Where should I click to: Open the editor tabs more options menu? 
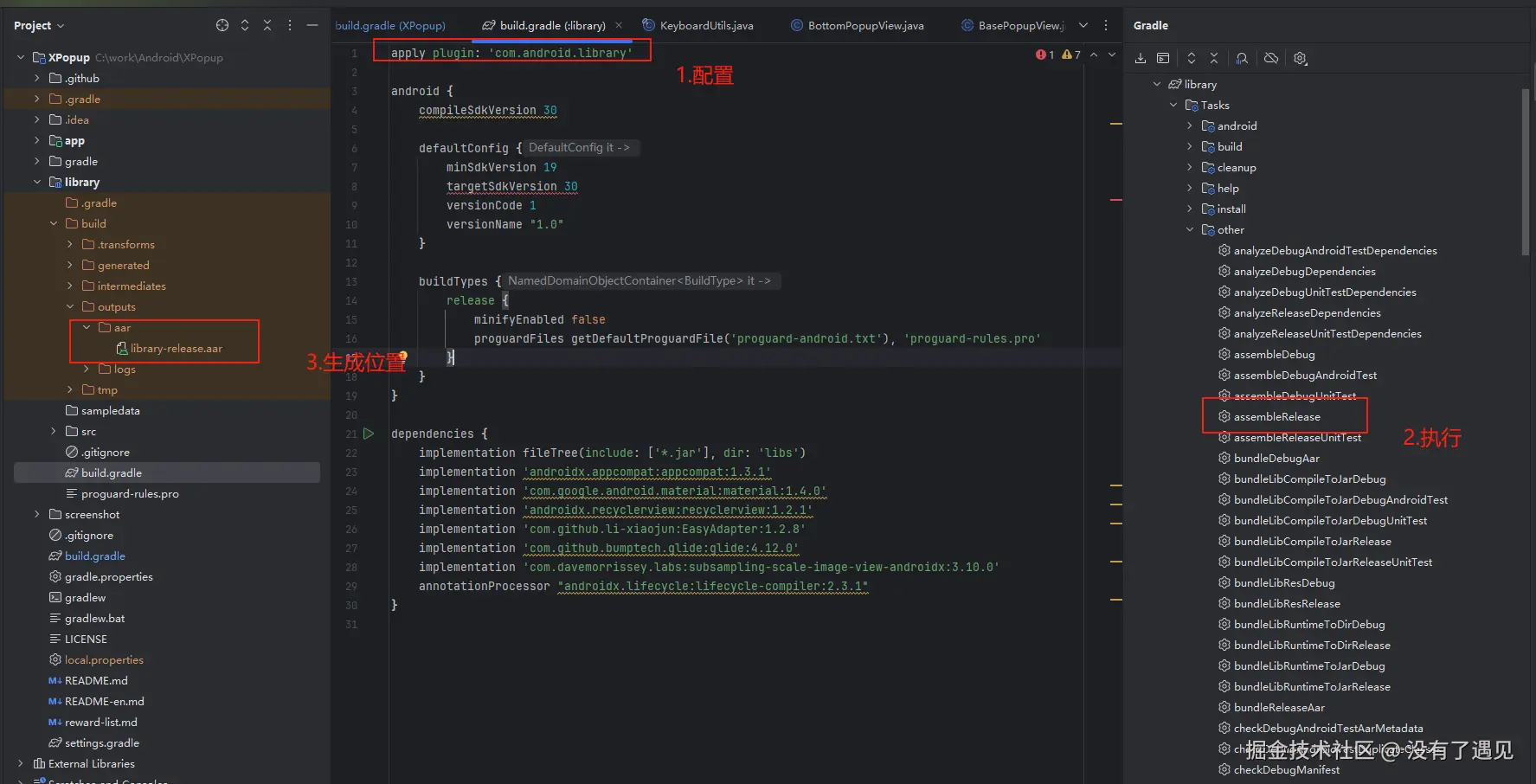tap(1106, 25)
